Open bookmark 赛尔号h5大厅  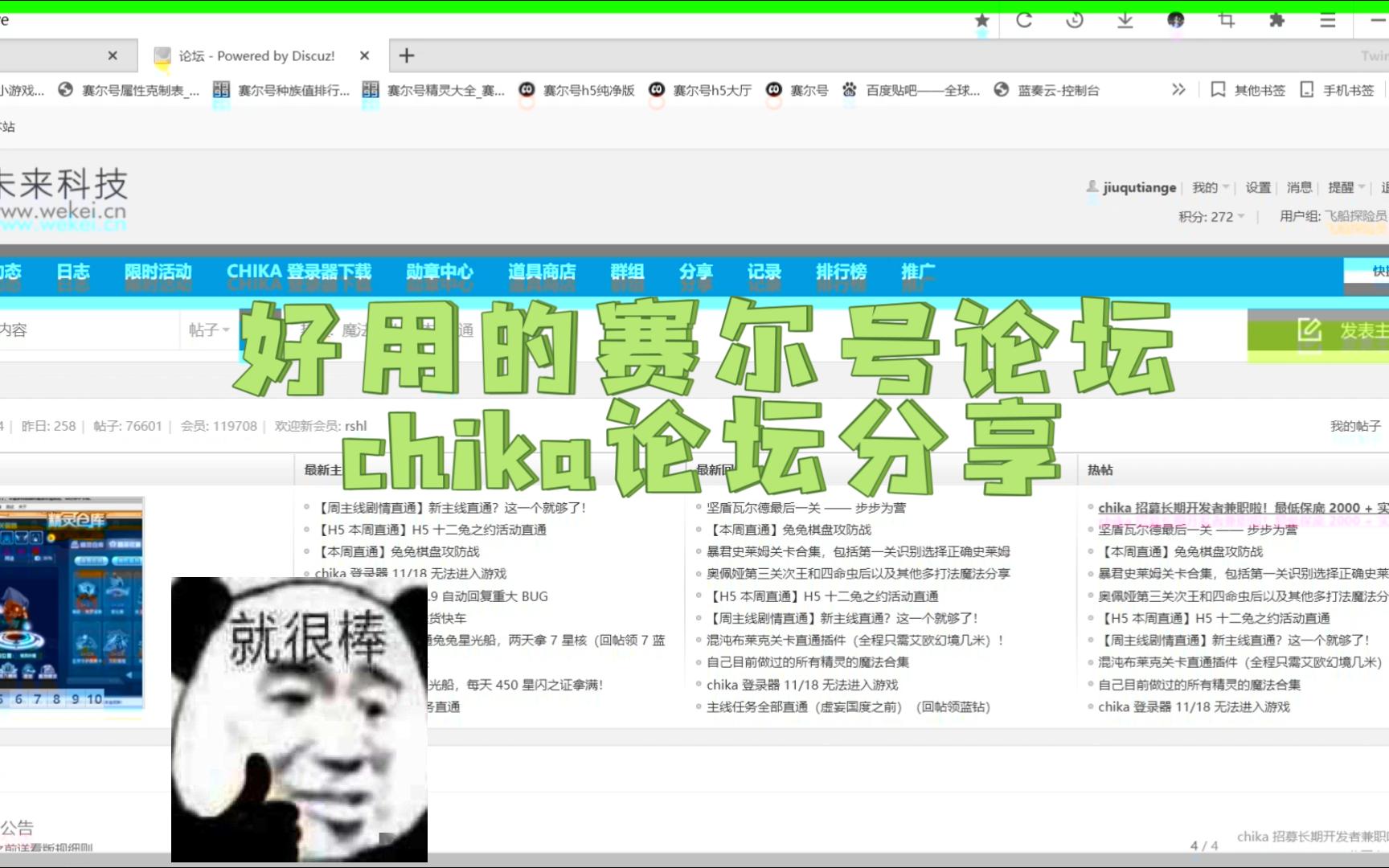tap(700, 90)
